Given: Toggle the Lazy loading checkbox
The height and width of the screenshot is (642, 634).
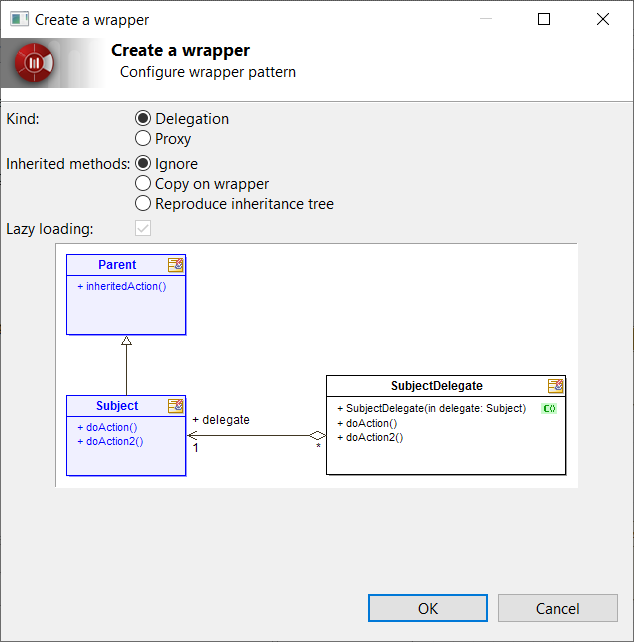Looking at the screenshot, I should pos(143,228).
